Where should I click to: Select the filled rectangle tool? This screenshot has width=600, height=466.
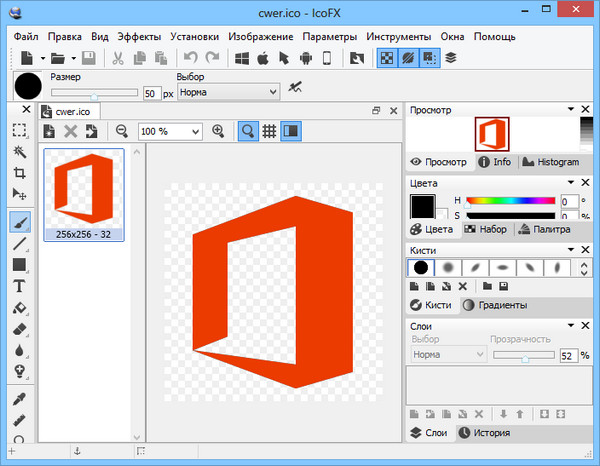[x=19, y=265]
